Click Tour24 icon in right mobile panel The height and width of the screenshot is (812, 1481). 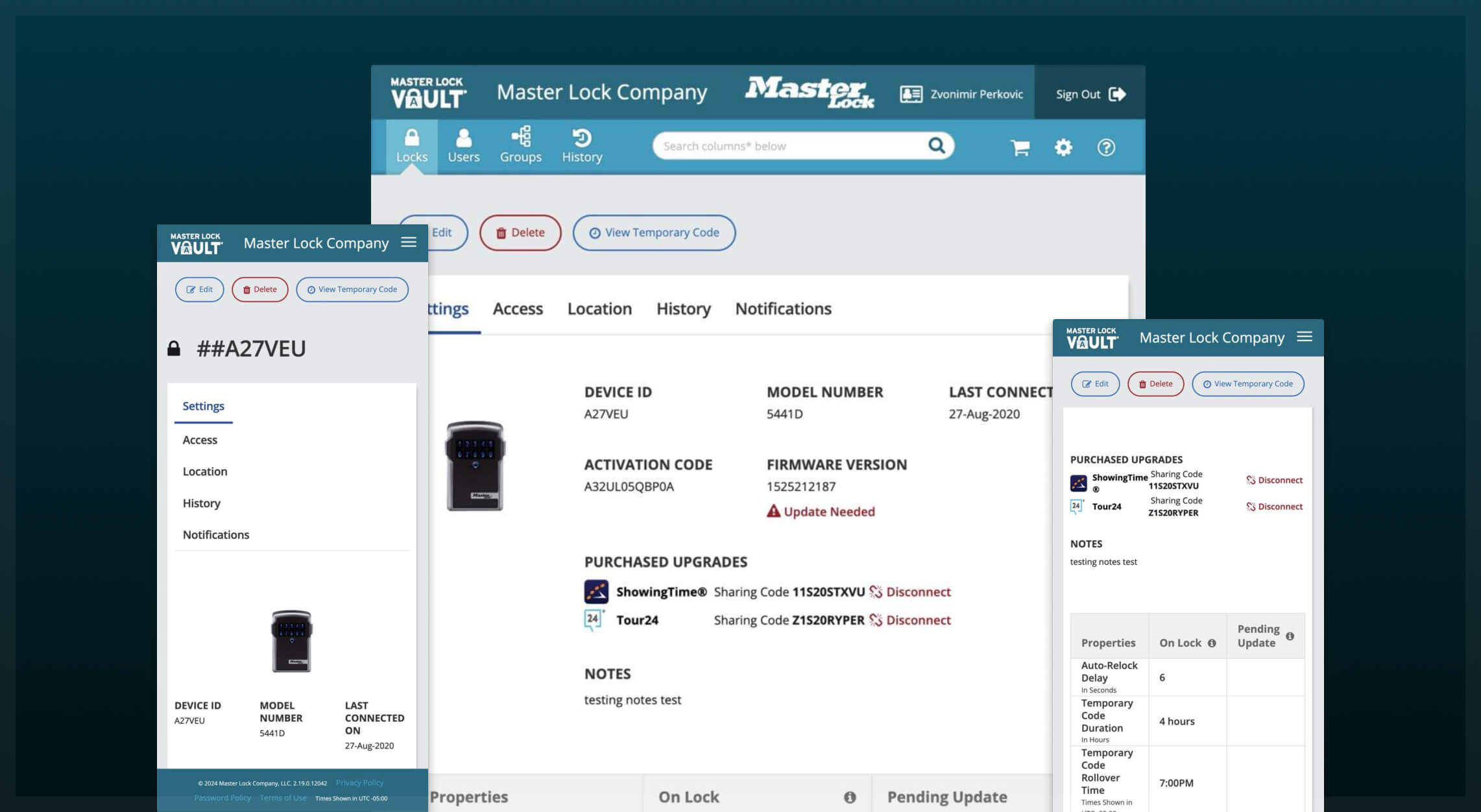coord(1077,507)
